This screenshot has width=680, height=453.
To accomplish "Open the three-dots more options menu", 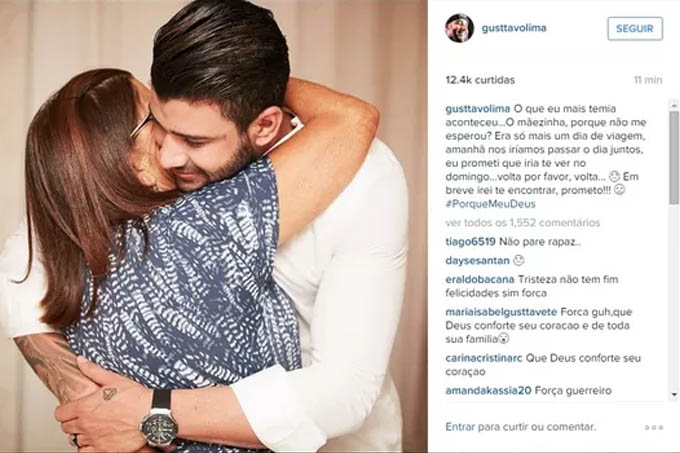I will click(654, 427).
